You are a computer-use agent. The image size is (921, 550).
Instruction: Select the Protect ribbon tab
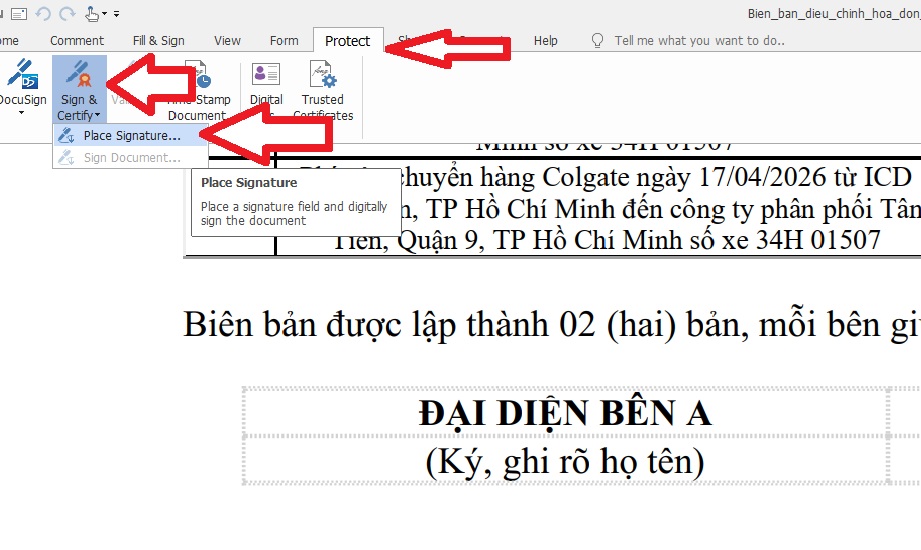tap(348, 41)
